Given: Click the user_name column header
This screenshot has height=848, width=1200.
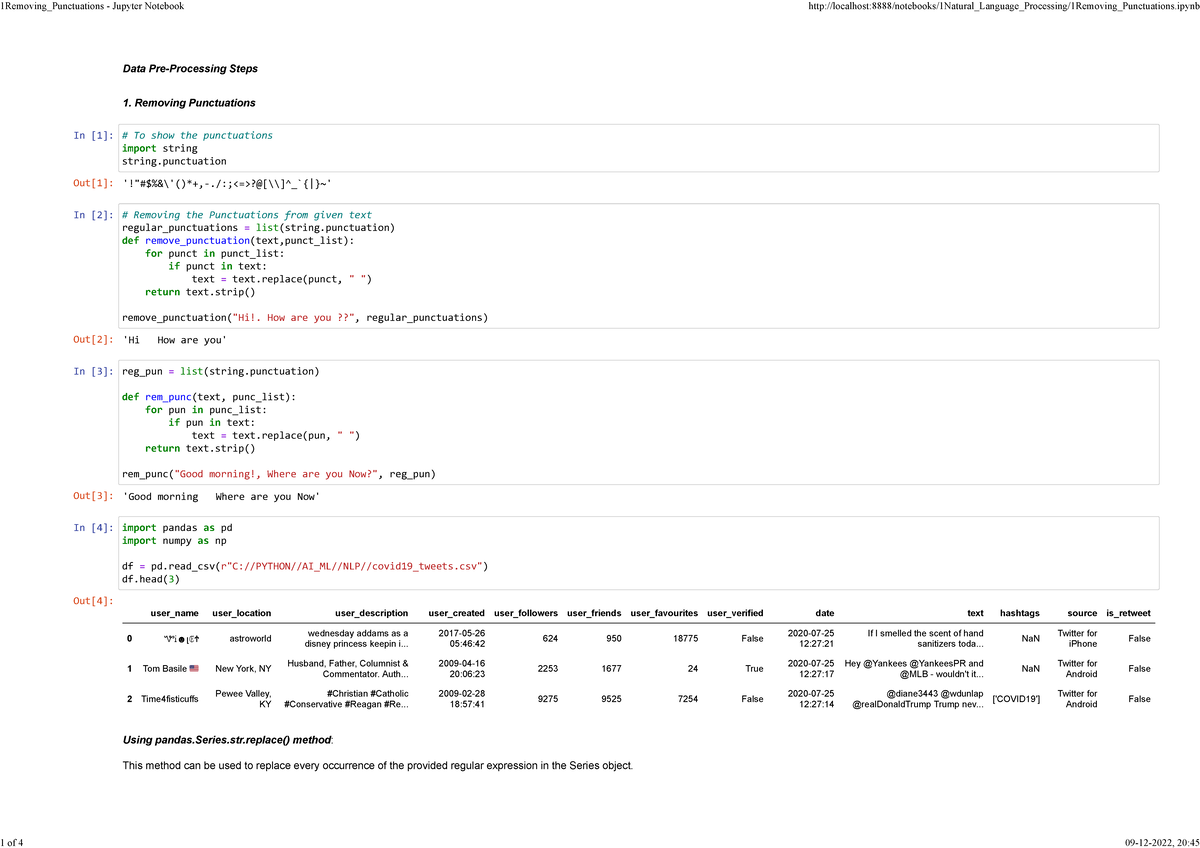Looking at the screenshot, I should coord(173,613).
